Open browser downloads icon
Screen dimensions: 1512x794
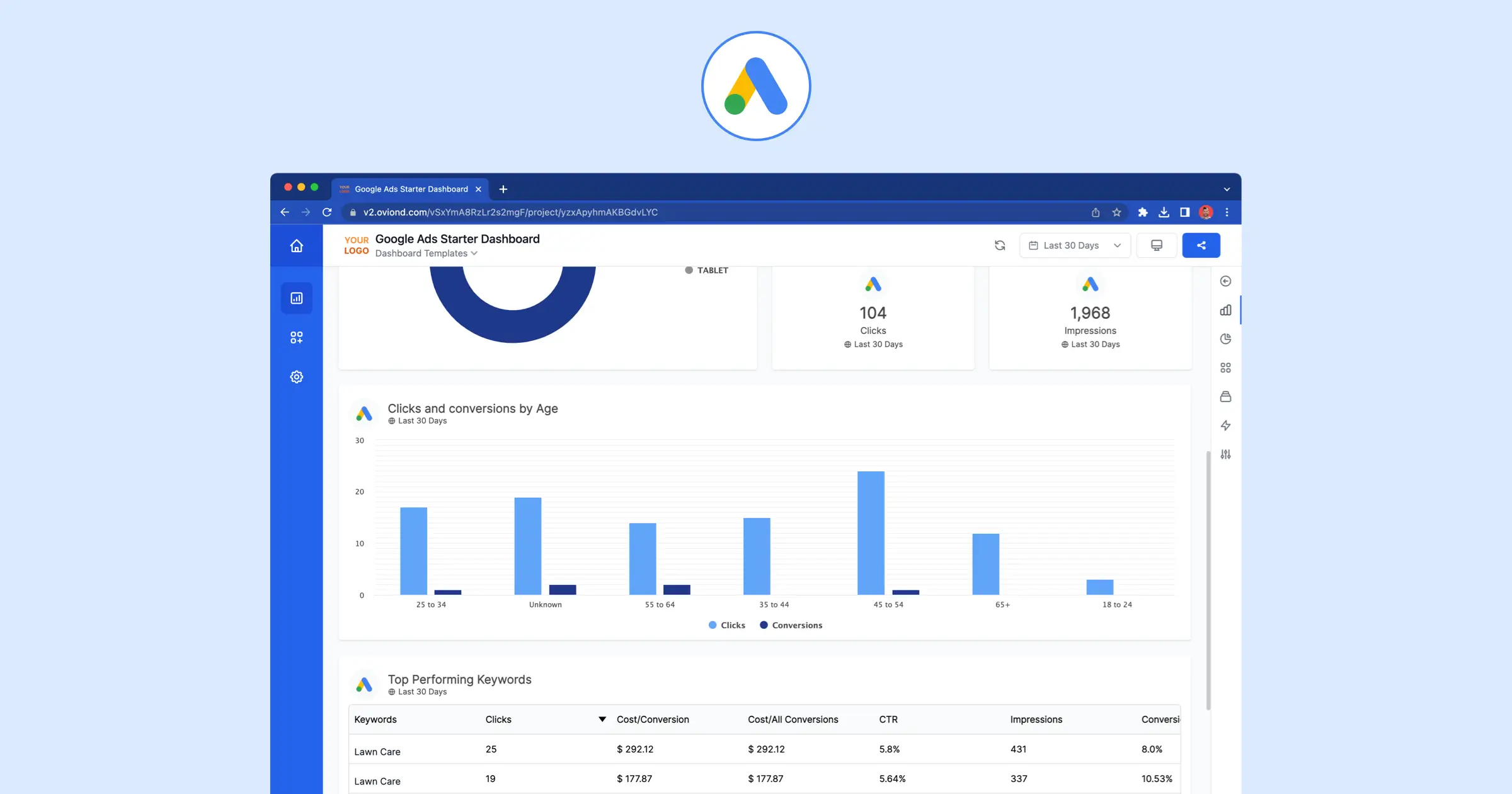[1164, 212]
